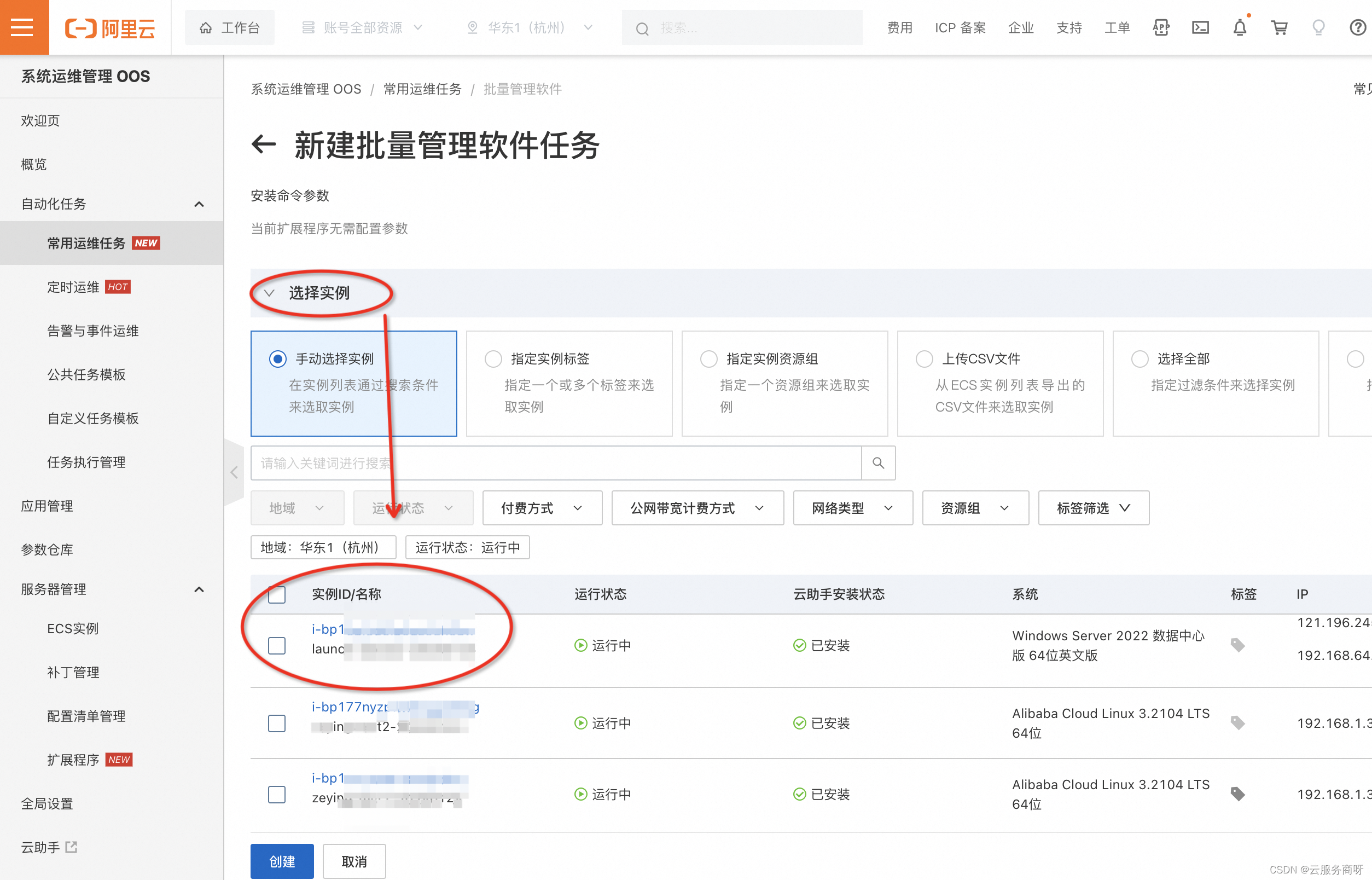Click the APP download icon
1372x880 pixels.
pos(1161,27)
